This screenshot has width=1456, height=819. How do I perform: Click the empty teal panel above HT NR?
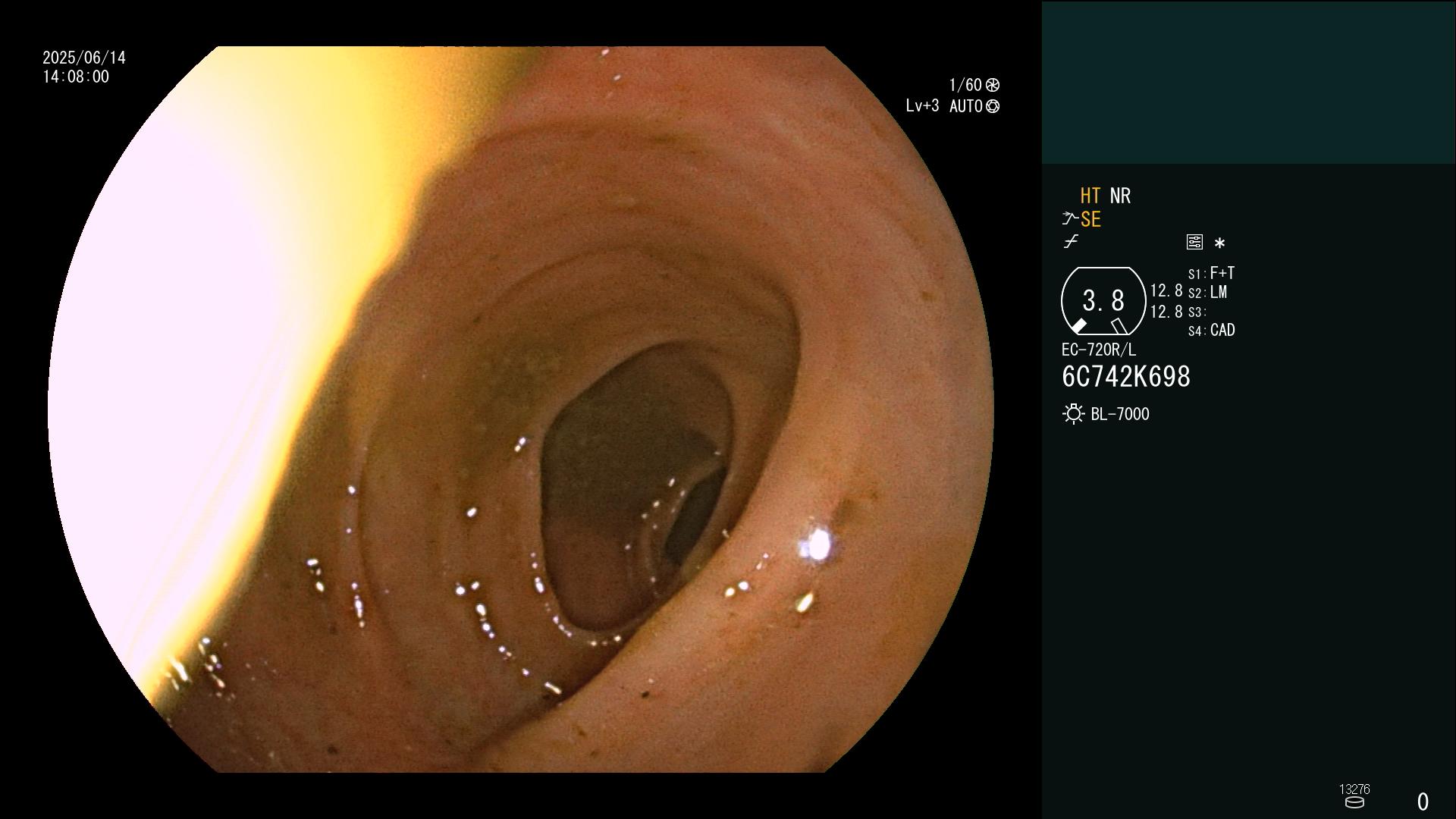[1248, 82]
